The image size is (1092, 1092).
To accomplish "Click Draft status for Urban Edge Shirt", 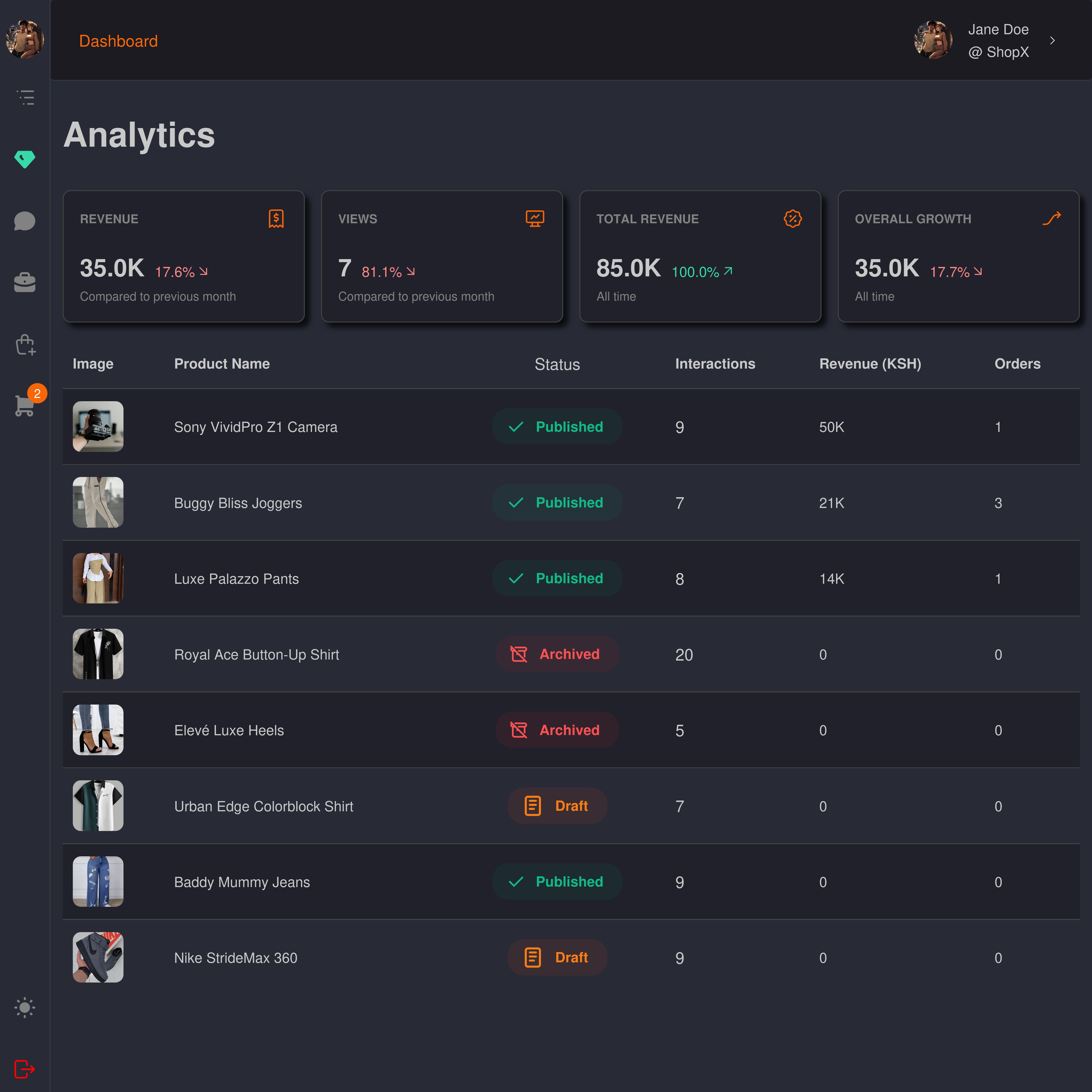I will pyautogui.click(x=557, y=805).
